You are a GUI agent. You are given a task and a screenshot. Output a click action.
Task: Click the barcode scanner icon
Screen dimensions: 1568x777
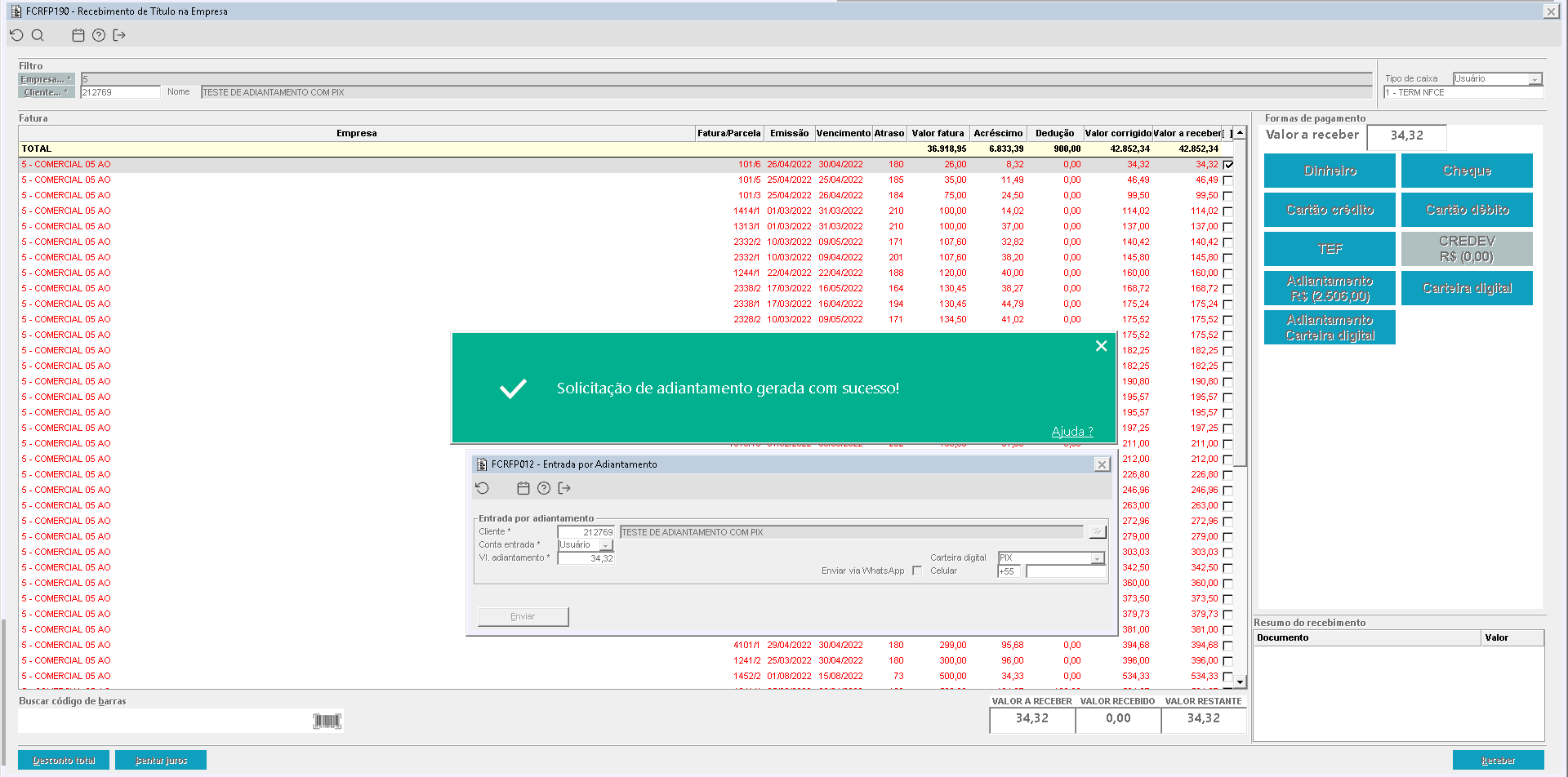click(327, 721)
